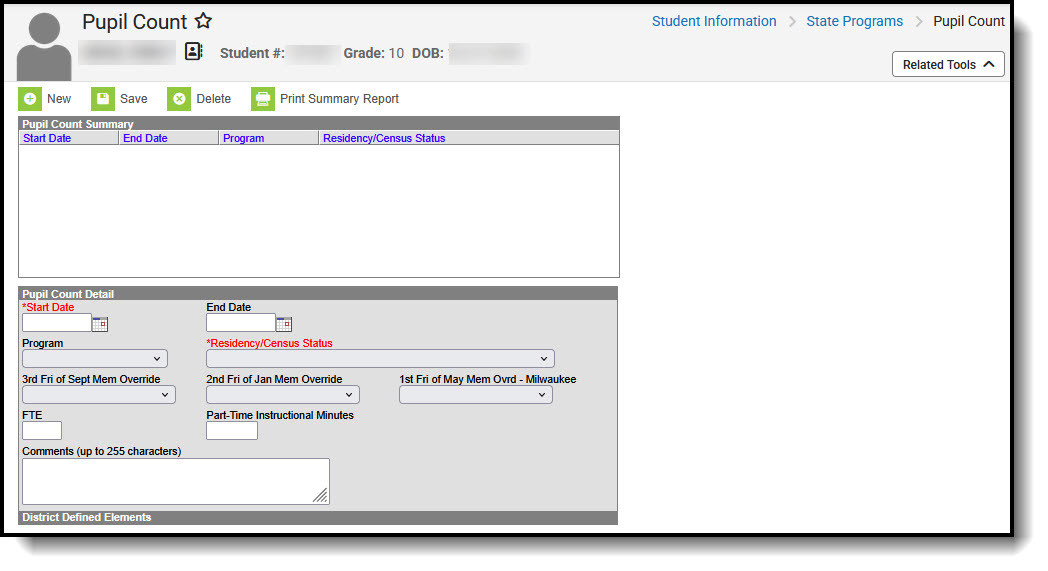
Task: Click the Comments box resize handle
Action: pos(321,495)
